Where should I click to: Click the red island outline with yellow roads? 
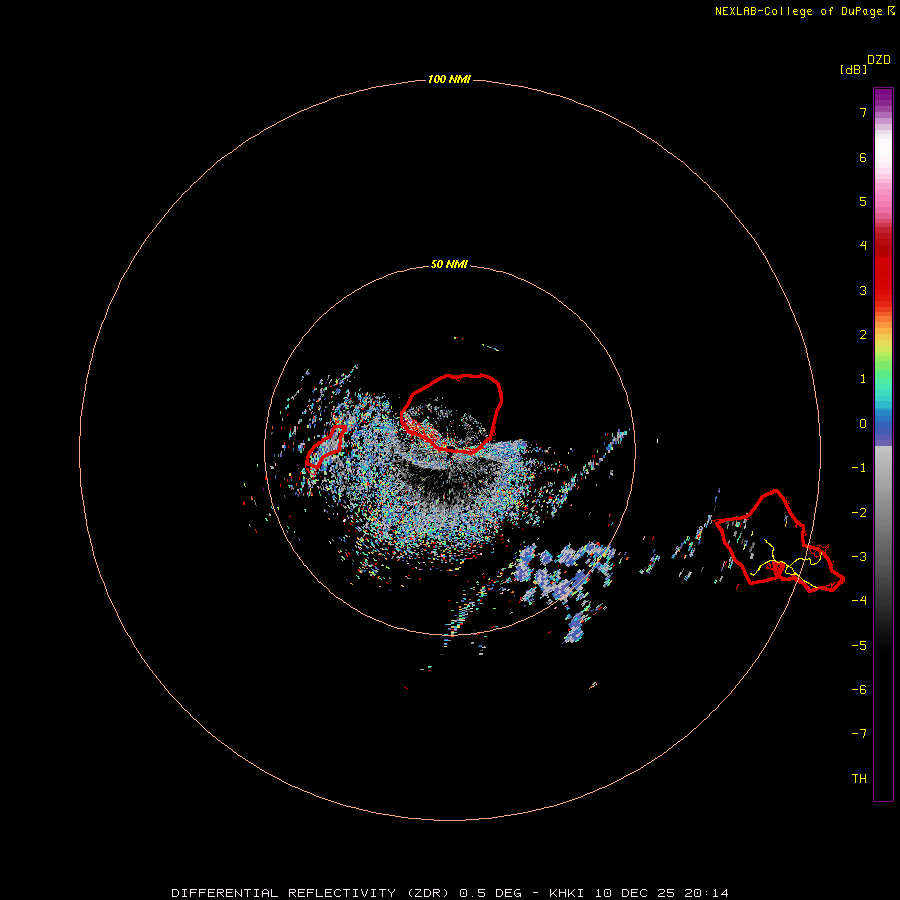778,542
